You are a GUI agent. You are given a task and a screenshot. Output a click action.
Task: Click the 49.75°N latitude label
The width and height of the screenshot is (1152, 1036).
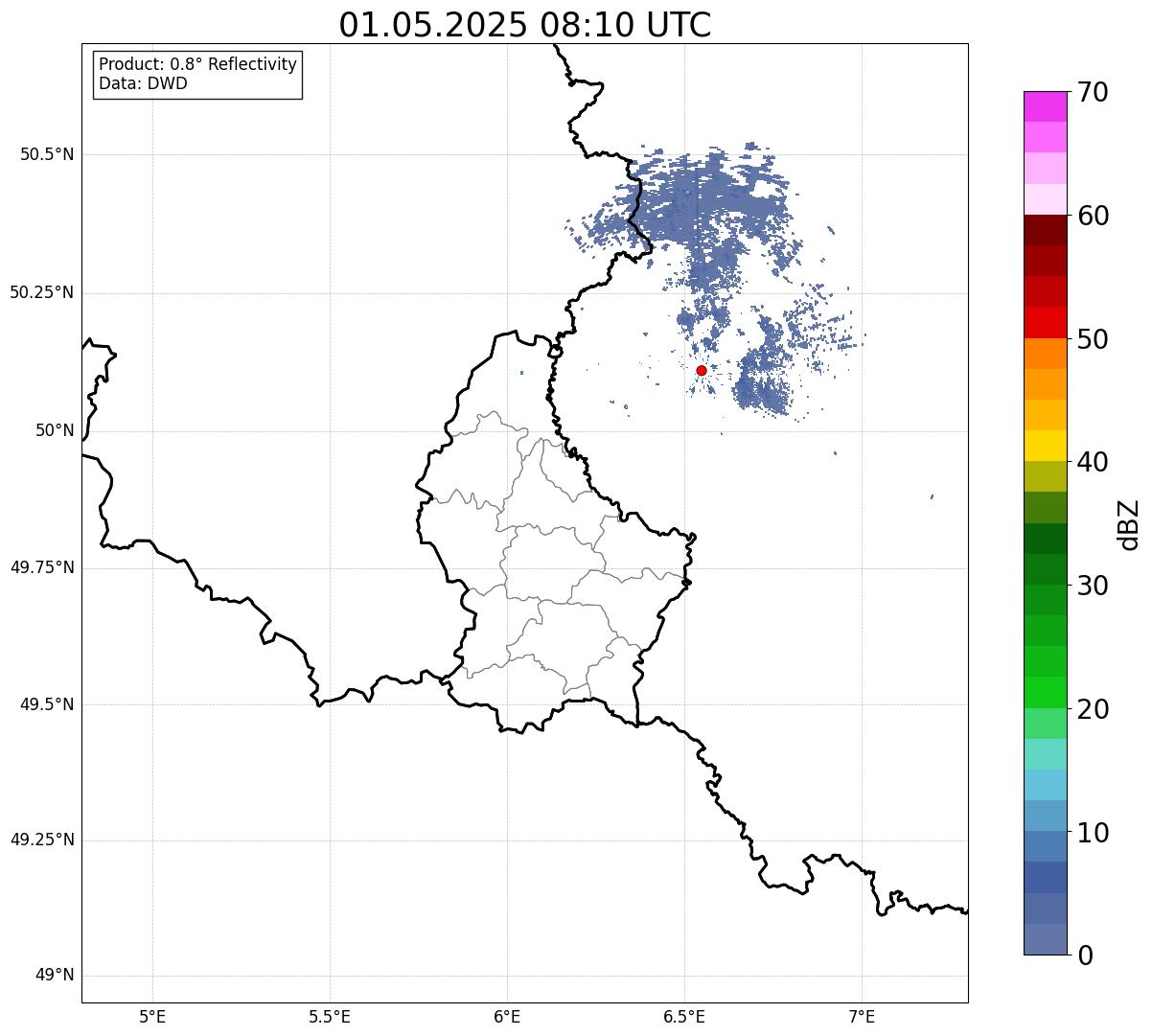(42, 567)
